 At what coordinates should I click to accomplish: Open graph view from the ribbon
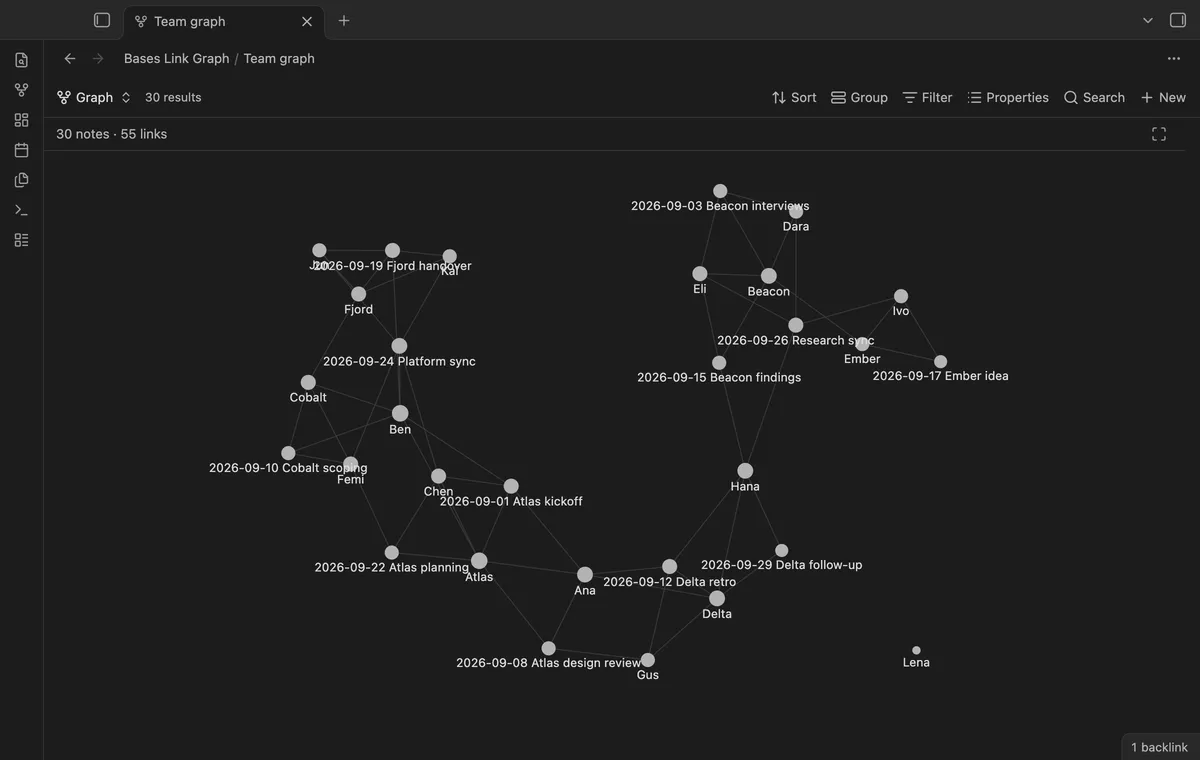tap(21, 90)
